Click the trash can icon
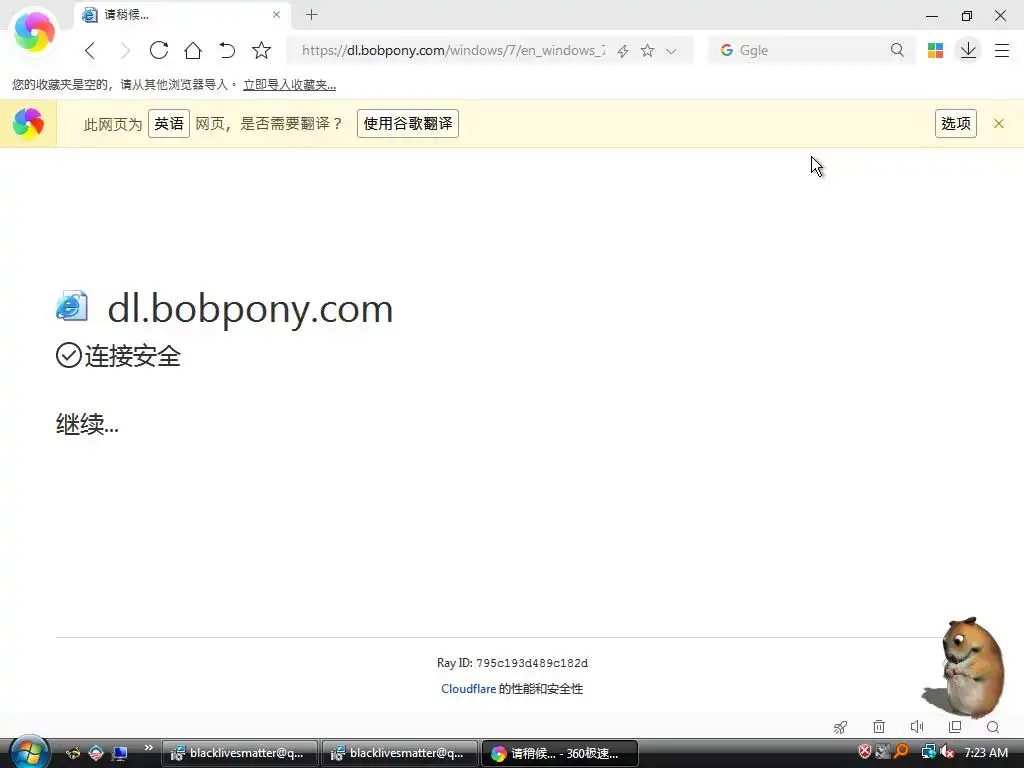Viewport: 1024px width, 768px height. [x=879, y=726]
